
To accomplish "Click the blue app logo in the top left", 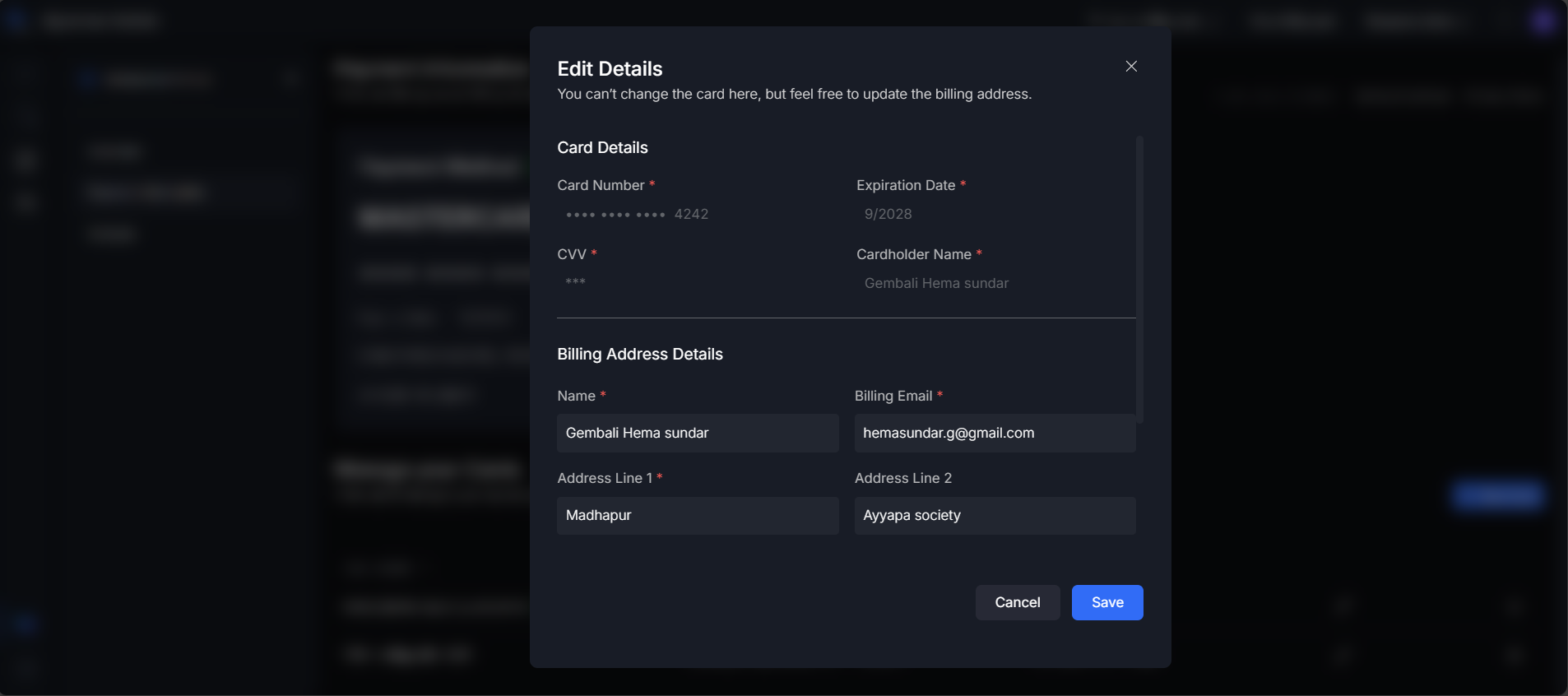I will click(x=16, y=21).
